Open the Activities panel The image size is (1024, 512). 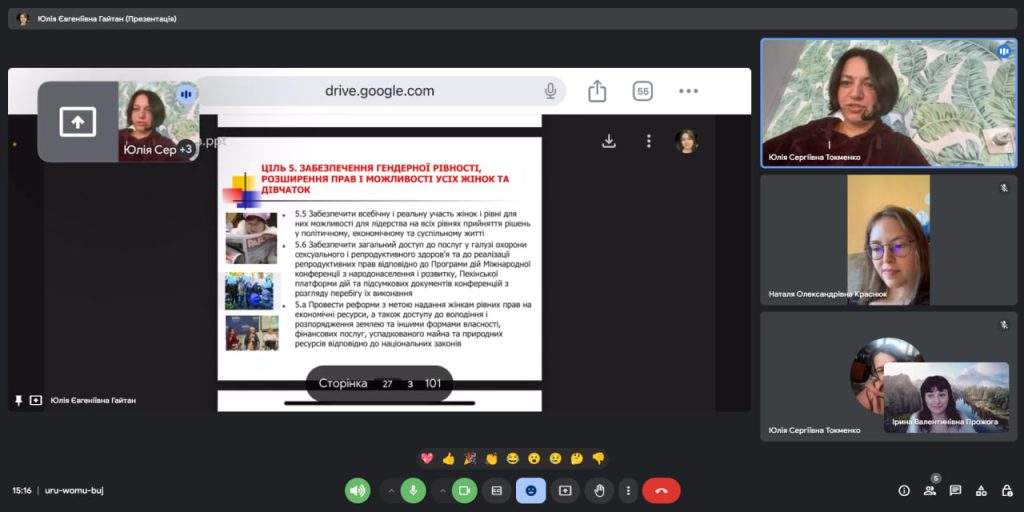(x=980, y=491)
